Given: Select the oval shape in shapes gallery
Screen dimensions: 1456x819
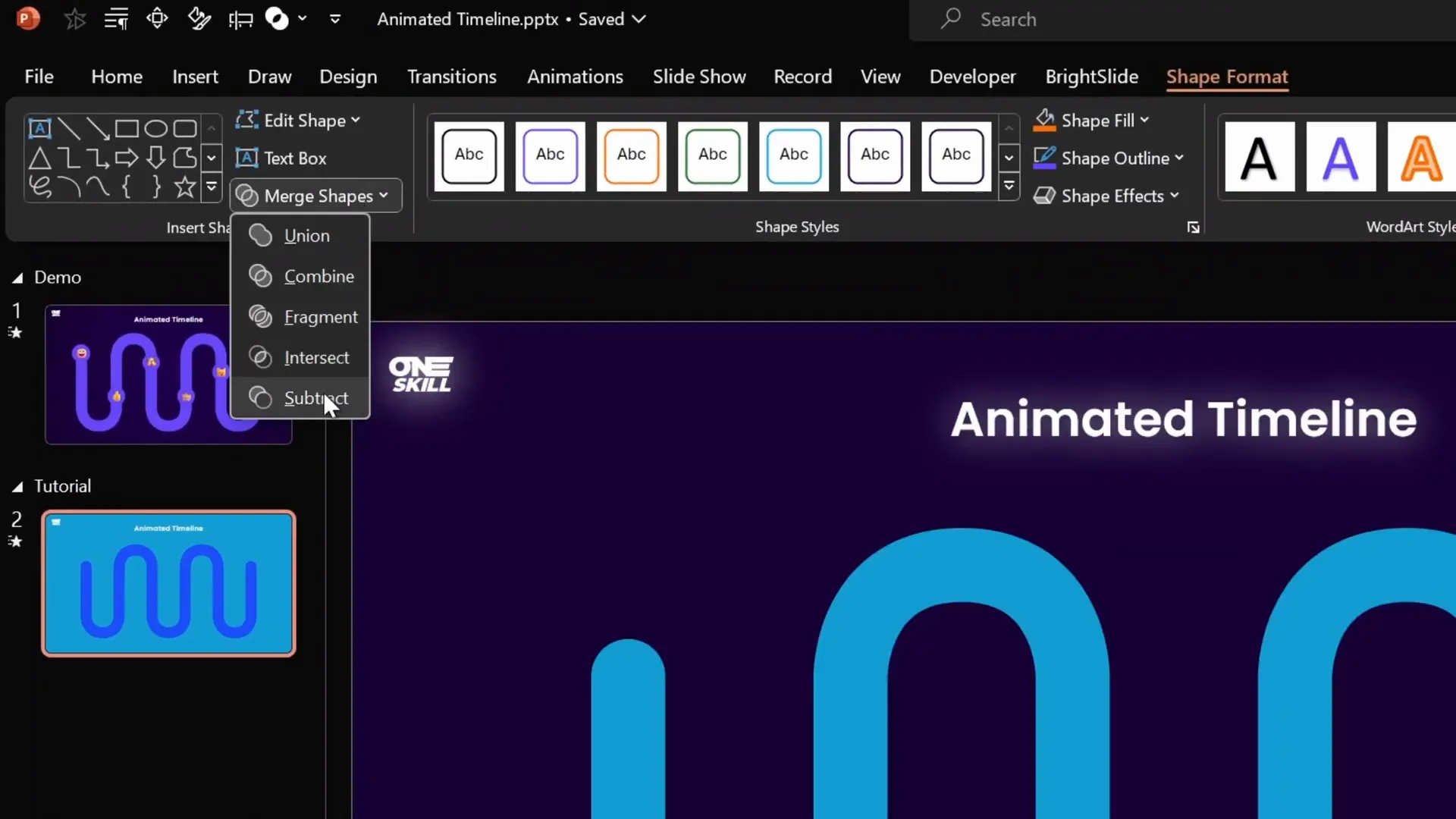Looking at the screenshot, I should (155, 128).
